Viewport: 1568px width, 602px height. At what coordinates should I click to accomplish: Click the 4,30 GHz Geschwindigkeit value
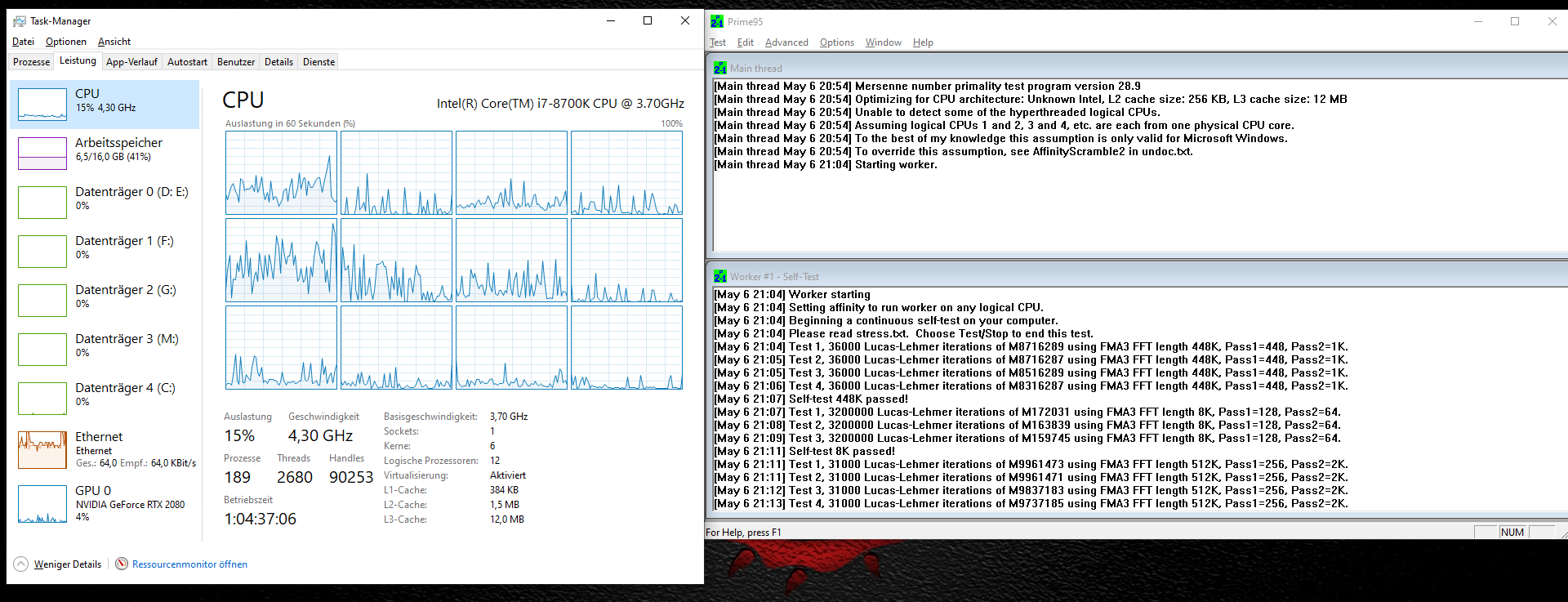point(320,436)
